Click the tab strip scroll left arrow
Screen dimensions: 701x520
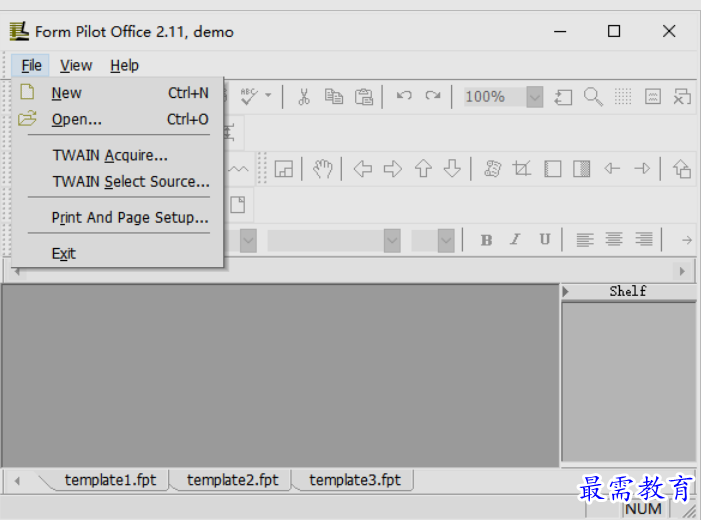[17, 481]
